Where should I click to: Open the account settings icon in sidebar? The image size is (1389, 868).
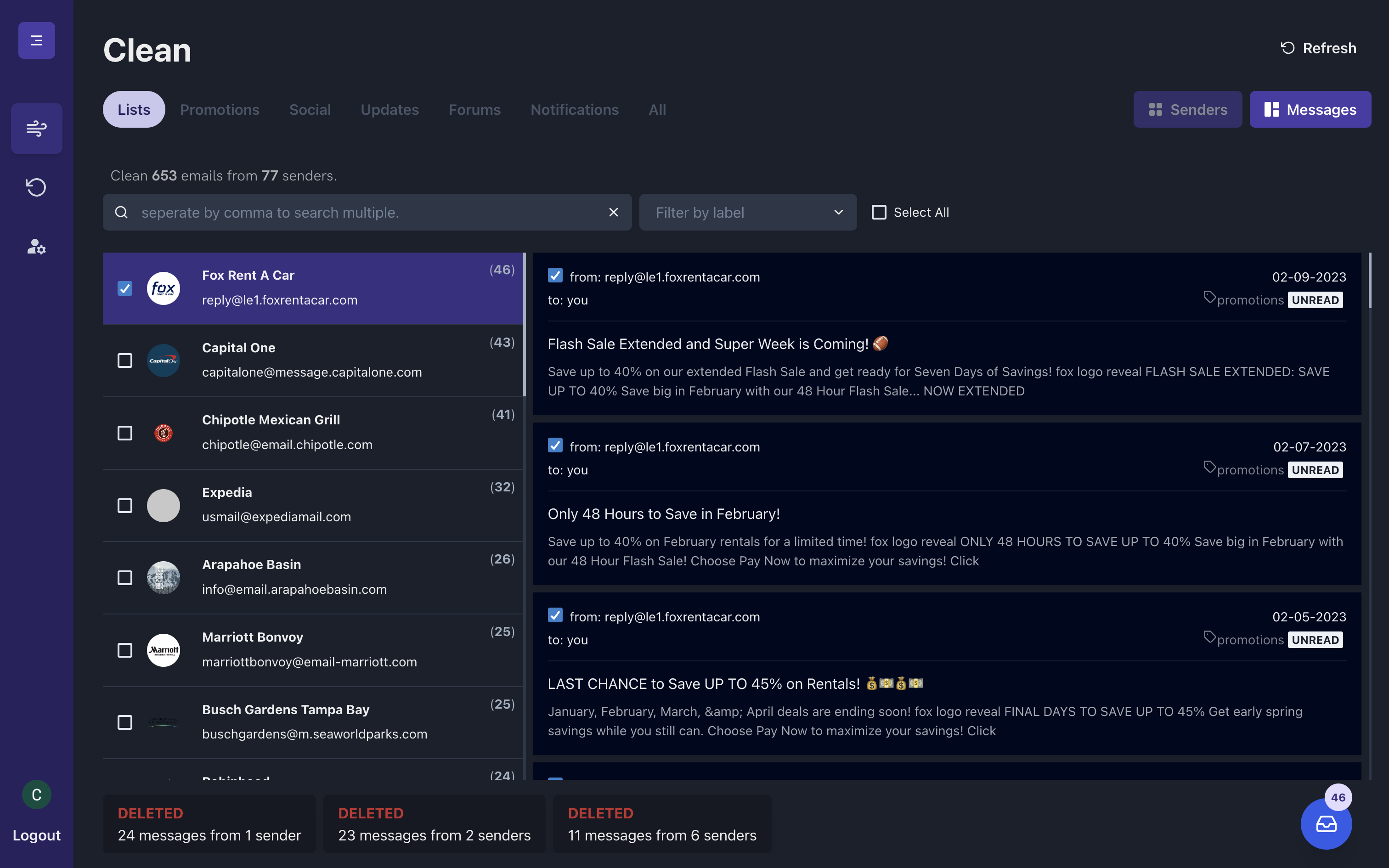pos(37,247)
